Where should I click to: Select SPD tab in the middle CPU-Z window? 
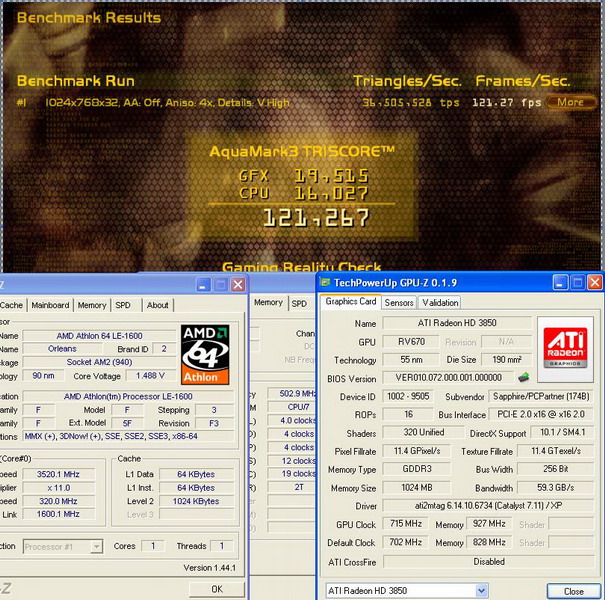(299, 304)
